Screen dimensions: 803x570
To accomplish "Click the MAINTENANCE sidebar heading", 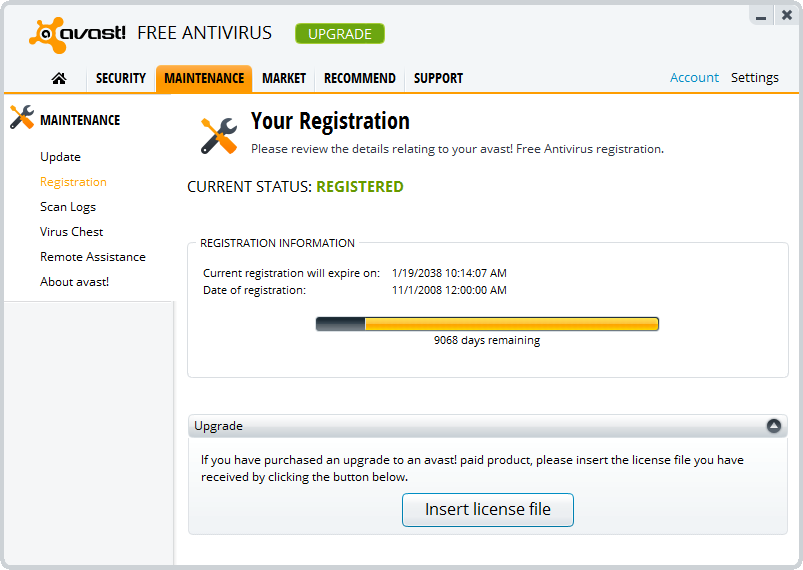I will [80, 120].
